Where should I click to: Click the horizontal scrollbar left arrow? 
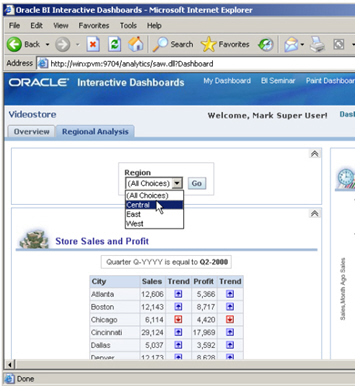click(10, 364)
